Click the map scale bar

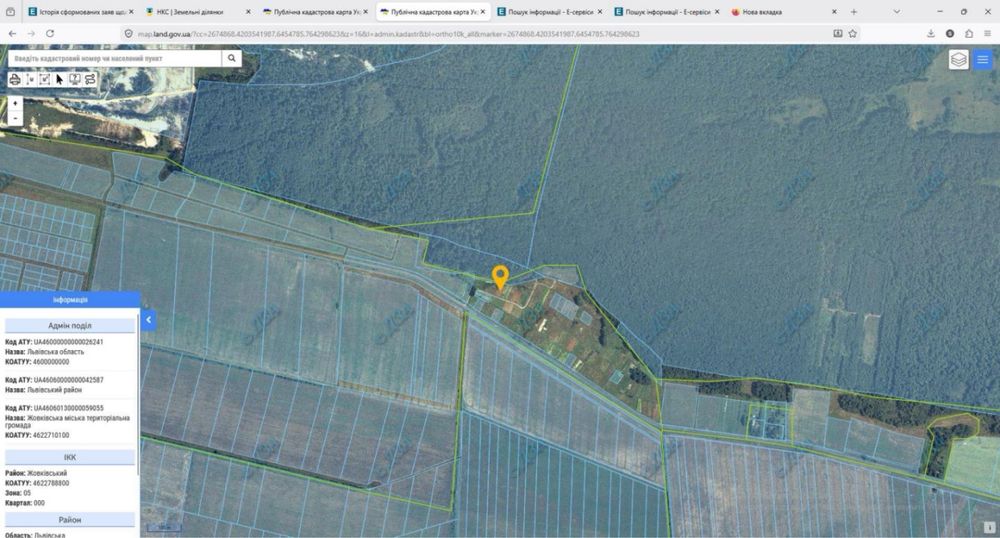click(164, 528)
